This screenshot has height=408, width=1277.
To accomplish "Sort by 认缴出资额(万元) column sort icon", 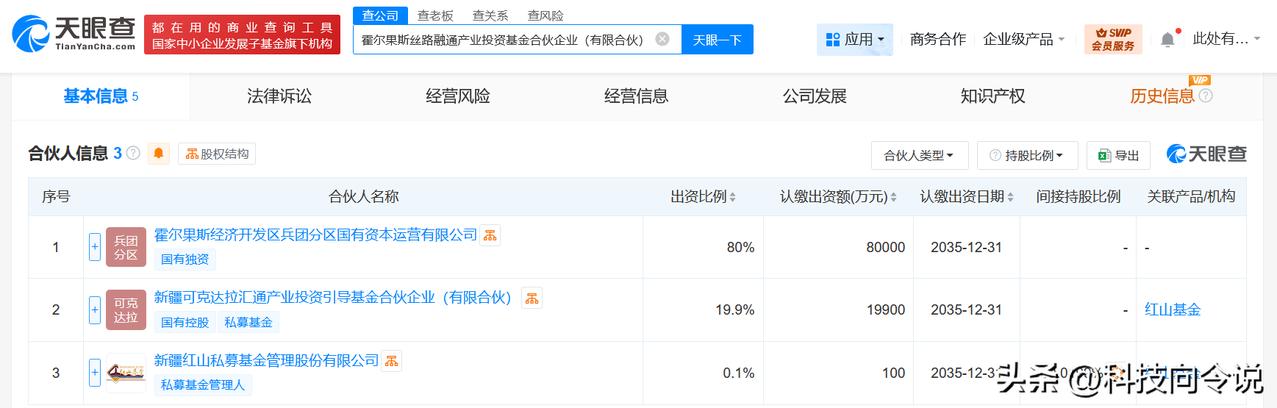I will click(893, 197).
